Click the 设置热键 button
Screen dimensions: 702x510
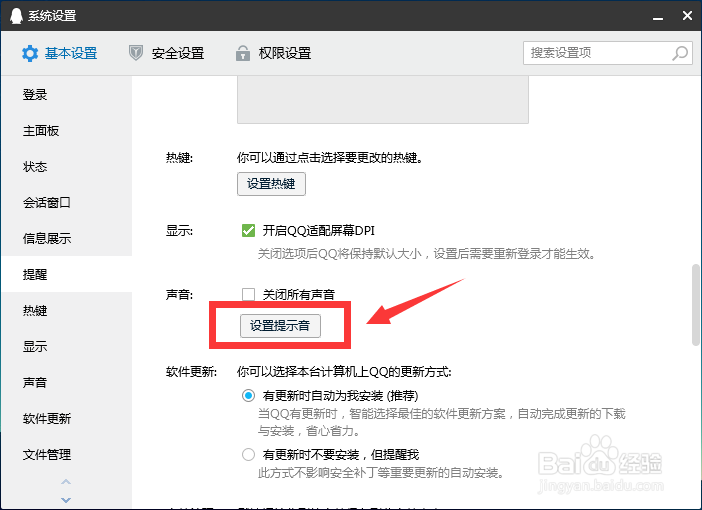[x=271, y=184]
